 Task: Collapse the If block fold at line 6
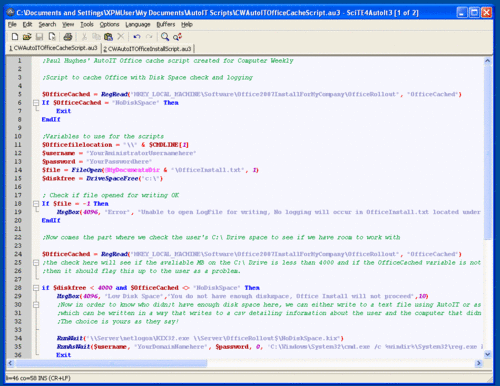(36, 103)
